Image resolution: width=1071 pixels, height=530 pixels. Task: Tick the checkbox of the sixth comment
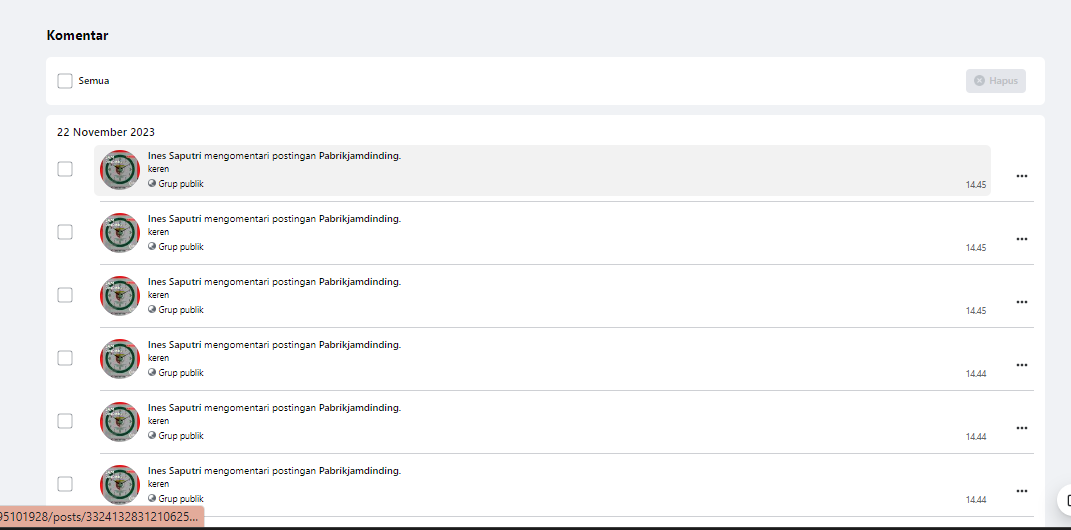[65, 484]
